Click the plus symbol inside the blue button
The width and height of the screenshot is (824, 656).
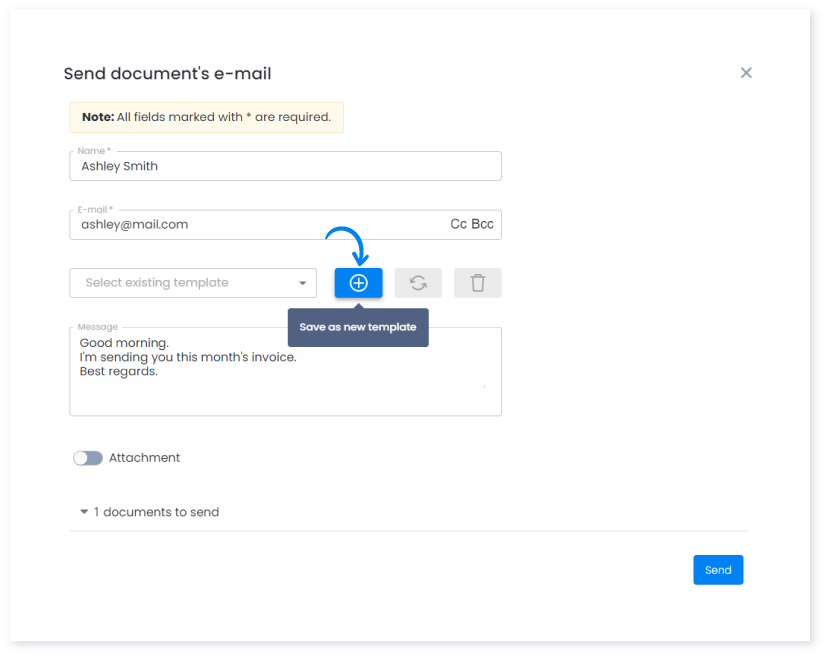pyautogui.click(x=357, y=283)
